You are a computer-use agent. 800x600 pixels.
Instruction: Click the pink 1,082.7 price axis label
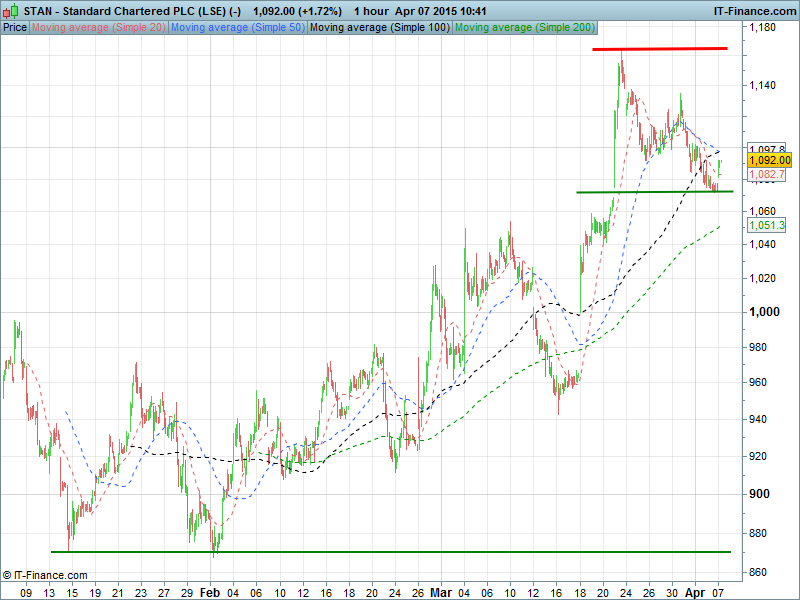point(765,174)
